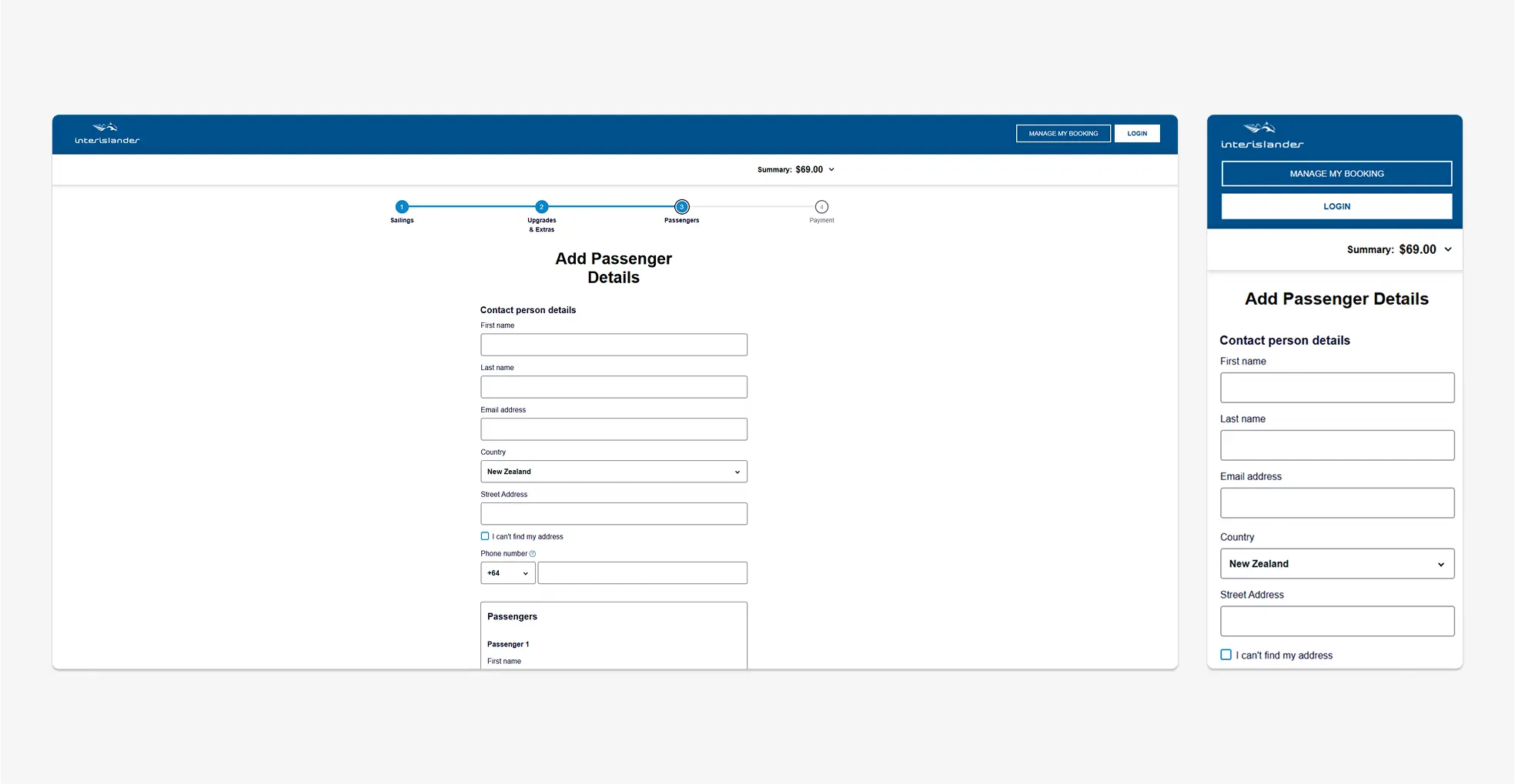
Task: Click "Add Passenger Details" title in mobile view
Action: click(x=1337, y=299)
